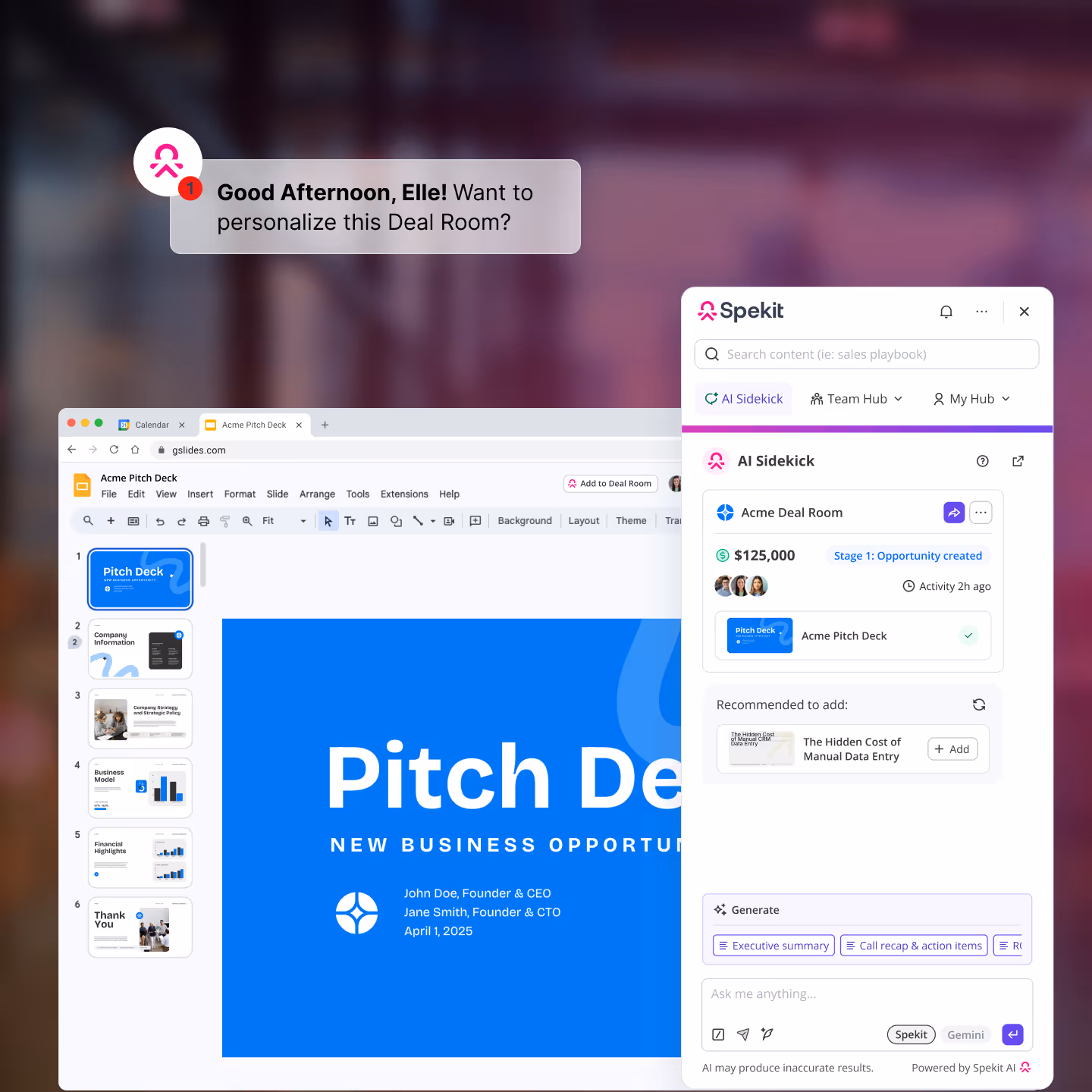The image size is (1092, 1092).
Task: Close the Spekit side panel
Action: coord(1024,312)
